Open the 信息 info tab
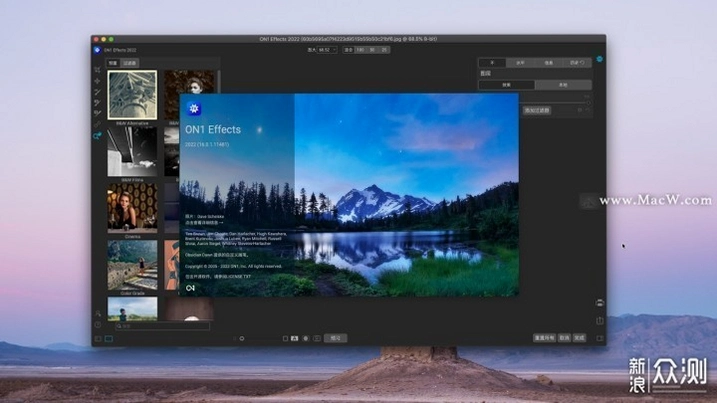The height and width of the screenshot is (403, 717). click(x=549, y=63)
